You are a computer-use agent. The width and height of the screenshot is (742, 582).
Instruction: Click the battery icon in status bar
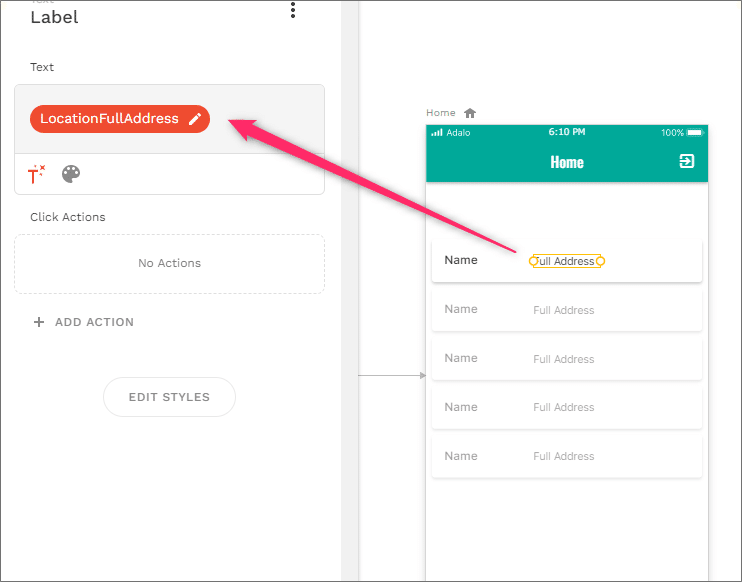pyautogui.click(x=695, y=132)
